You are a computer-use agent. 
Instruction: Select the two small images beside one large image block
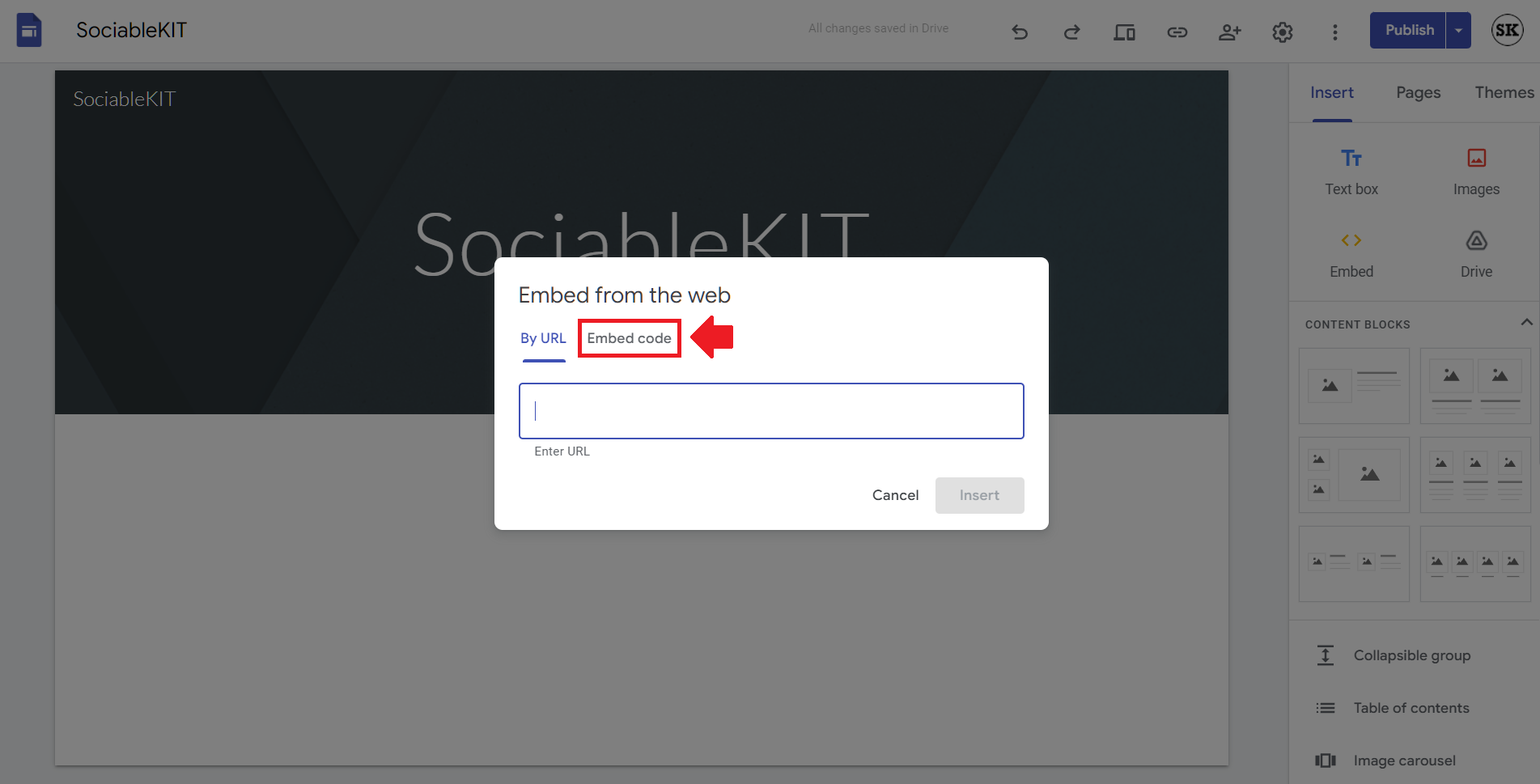point(1354,475)
